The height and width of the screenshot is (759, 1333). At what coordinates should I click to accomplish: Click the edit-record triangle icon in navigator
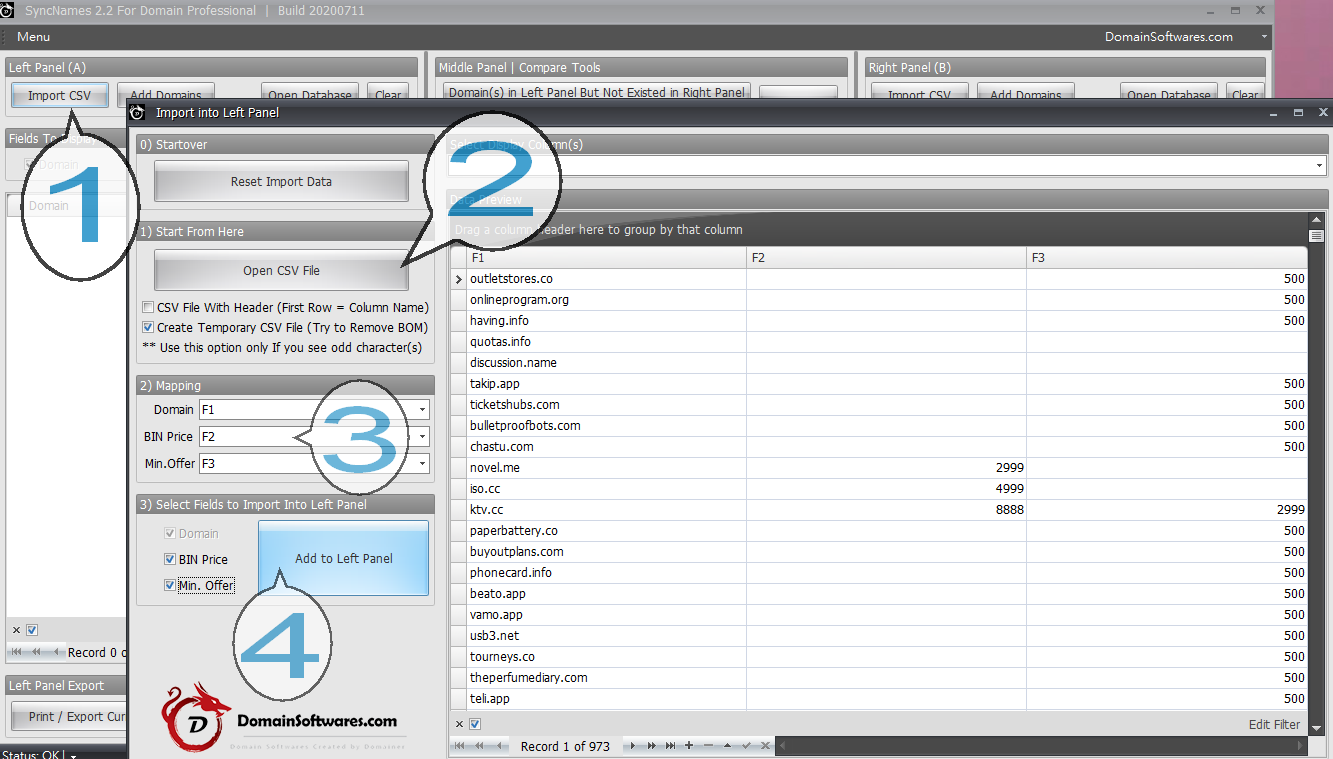click(727, 746)
